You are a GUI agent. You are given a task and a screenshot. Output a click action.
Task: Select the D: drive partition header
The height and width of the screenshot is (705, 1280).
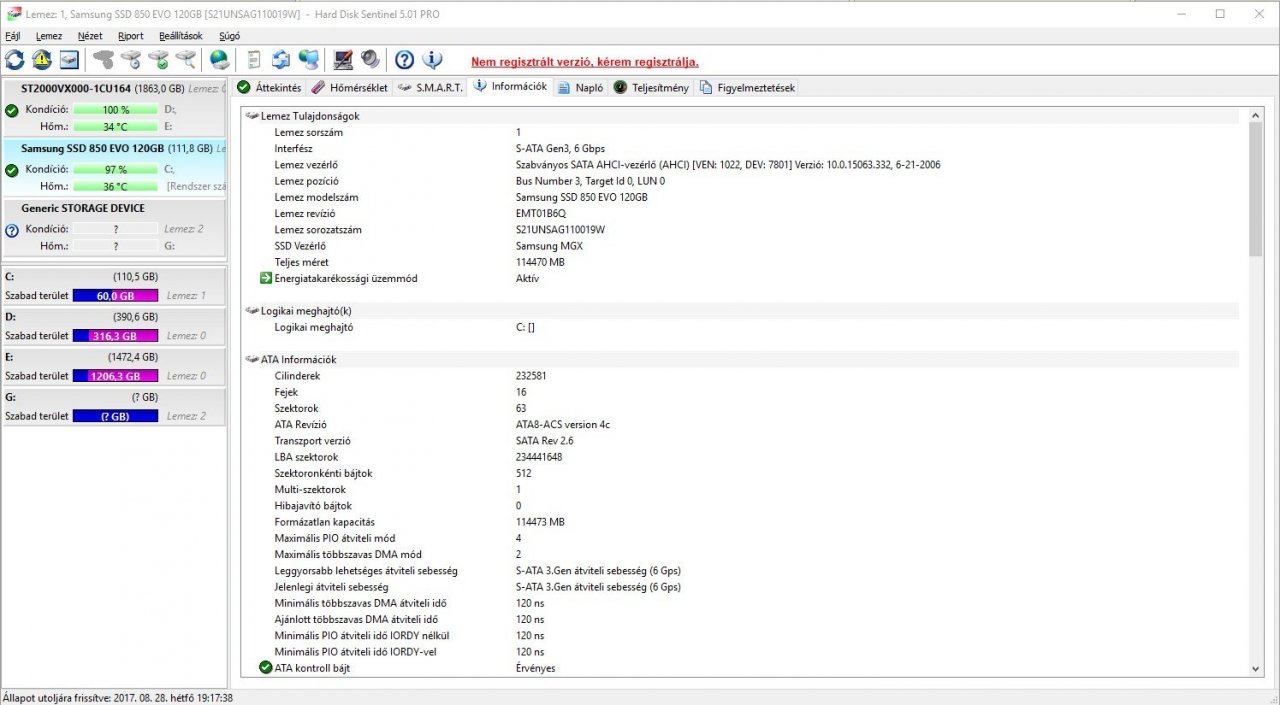tap(115, 317)
